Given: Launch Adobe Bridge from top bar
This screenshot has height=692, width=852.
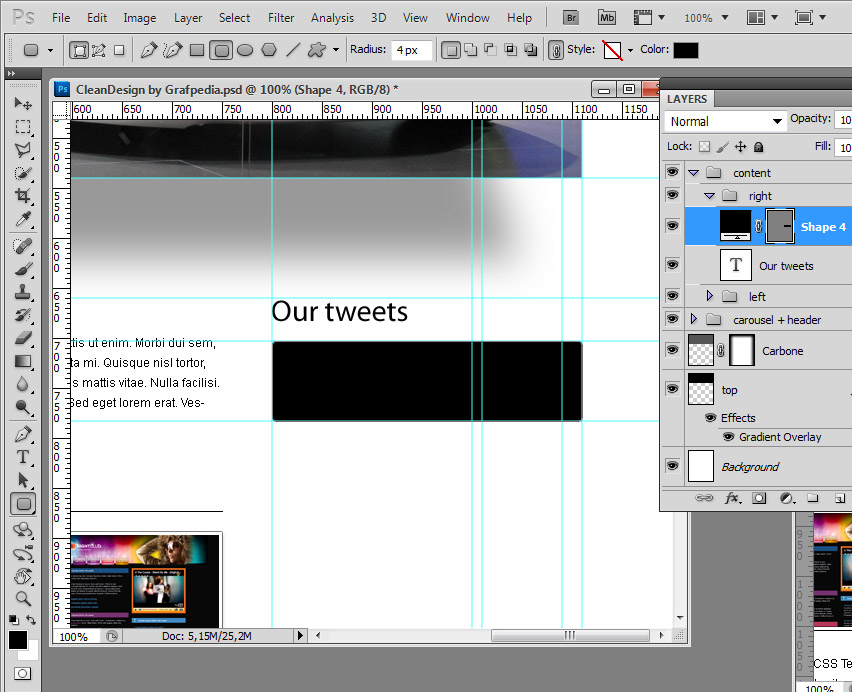Looking at the screenshot, I should 571,18.
